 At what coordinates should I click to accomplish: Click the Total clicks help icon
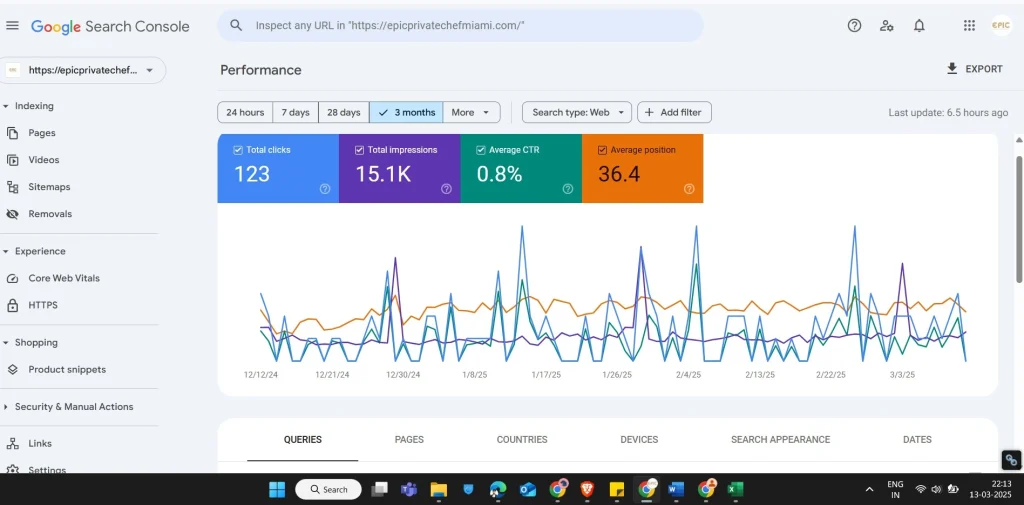[325, 189]
